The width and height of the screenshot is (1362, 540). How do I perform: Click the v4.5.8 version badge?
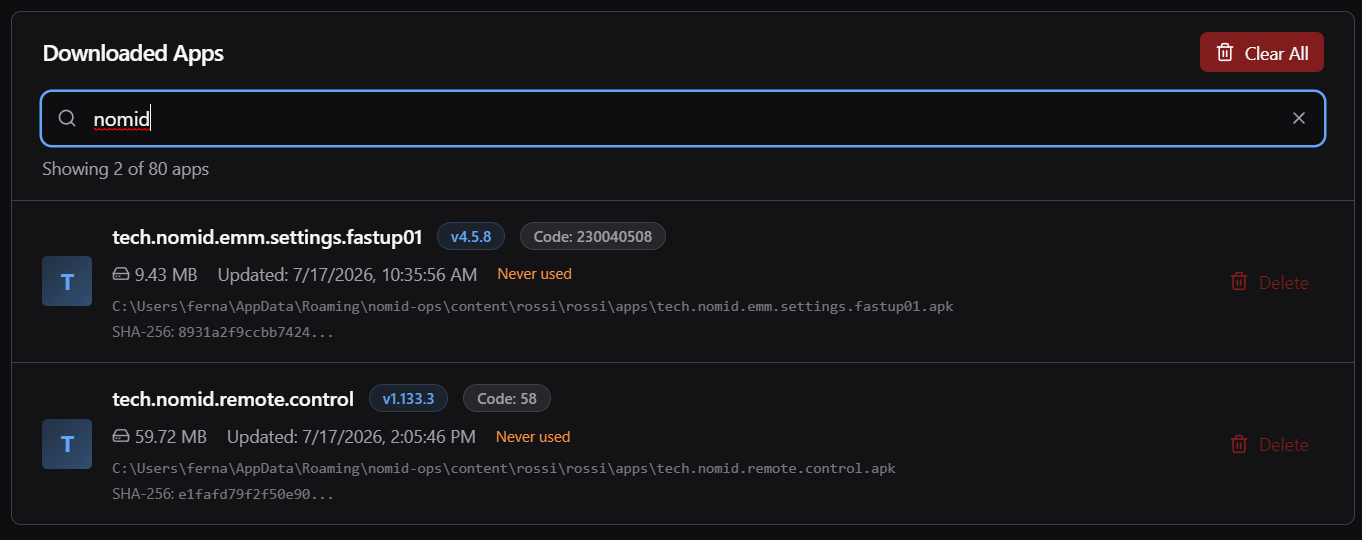coord(471,237)
